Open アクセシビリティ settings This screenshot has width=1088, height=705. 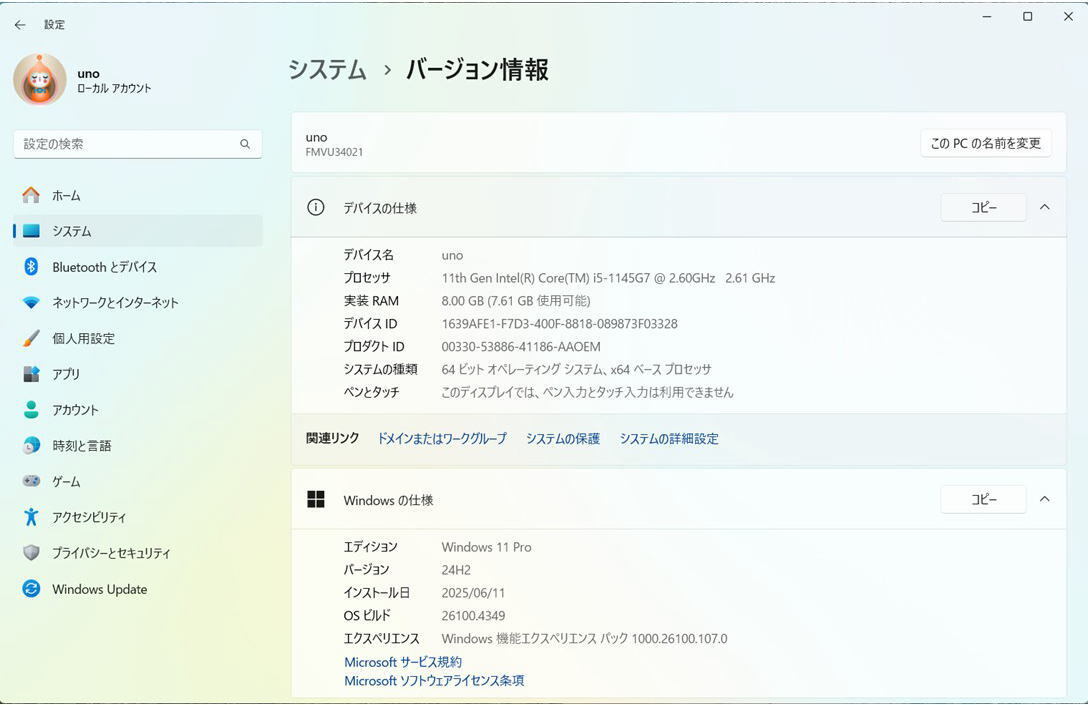[x=138, y=517]
